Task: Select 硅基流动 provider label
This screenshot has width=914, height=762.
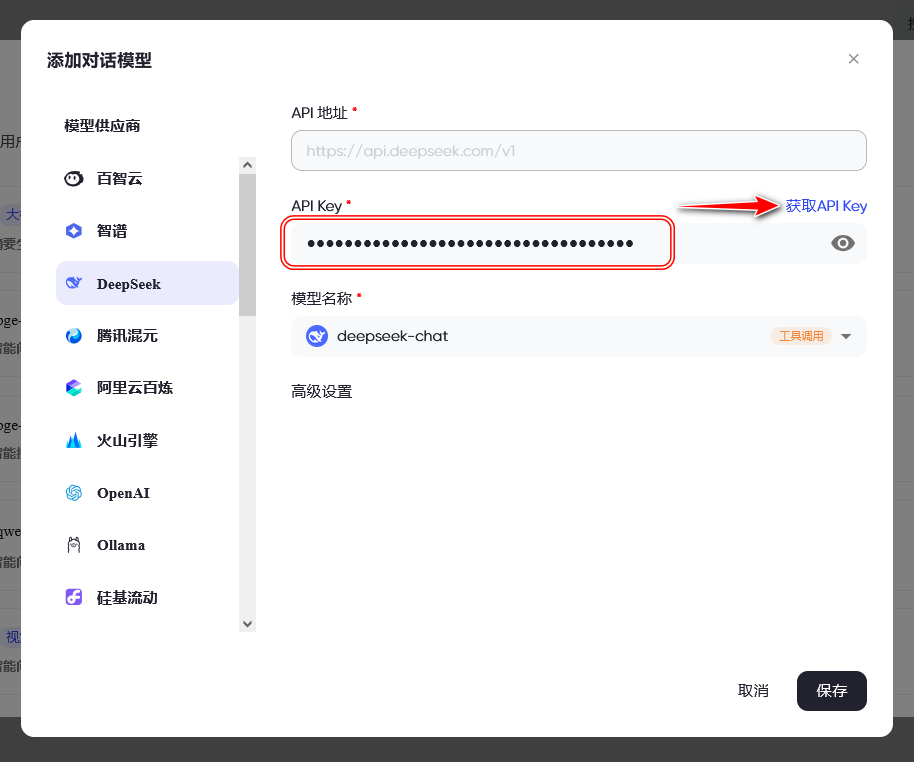Action: pos(127,598)
